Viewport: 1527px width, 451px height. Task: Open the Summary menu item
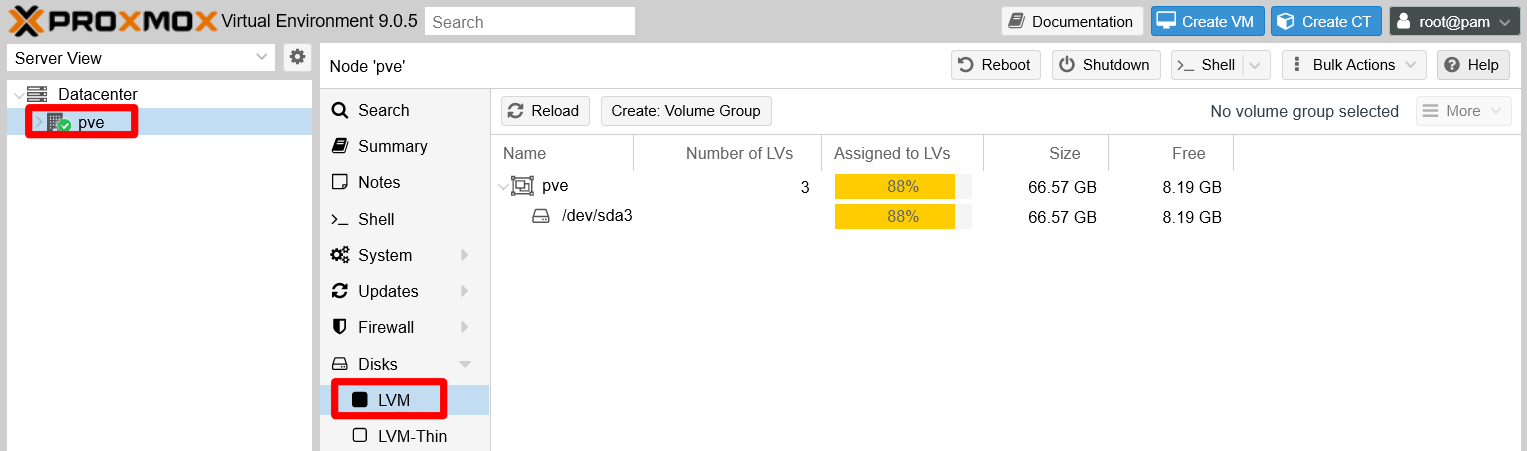tap(405, 146)
